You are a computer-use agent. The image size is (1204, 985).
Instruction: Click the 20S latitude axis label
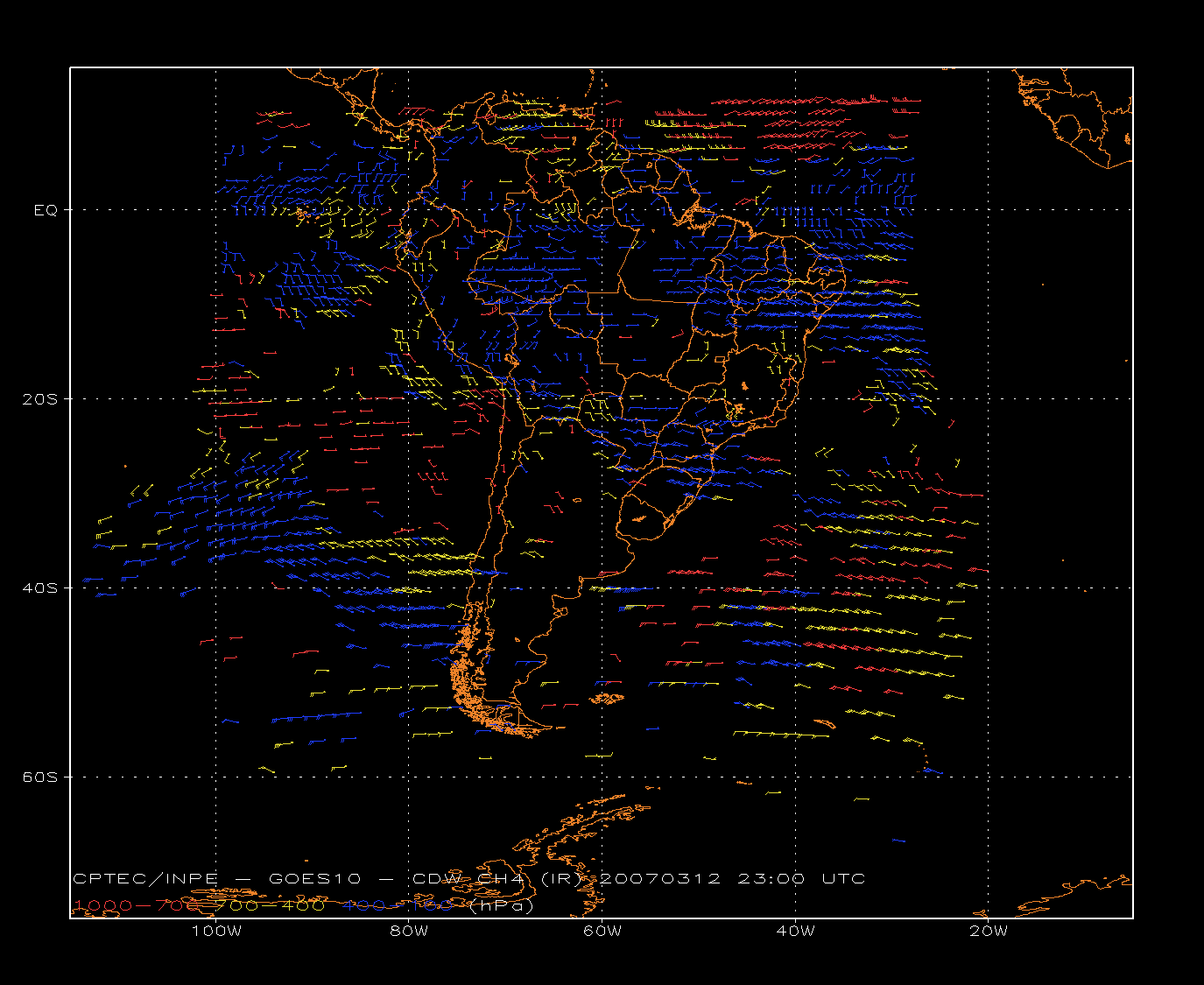tap(40, 399)
